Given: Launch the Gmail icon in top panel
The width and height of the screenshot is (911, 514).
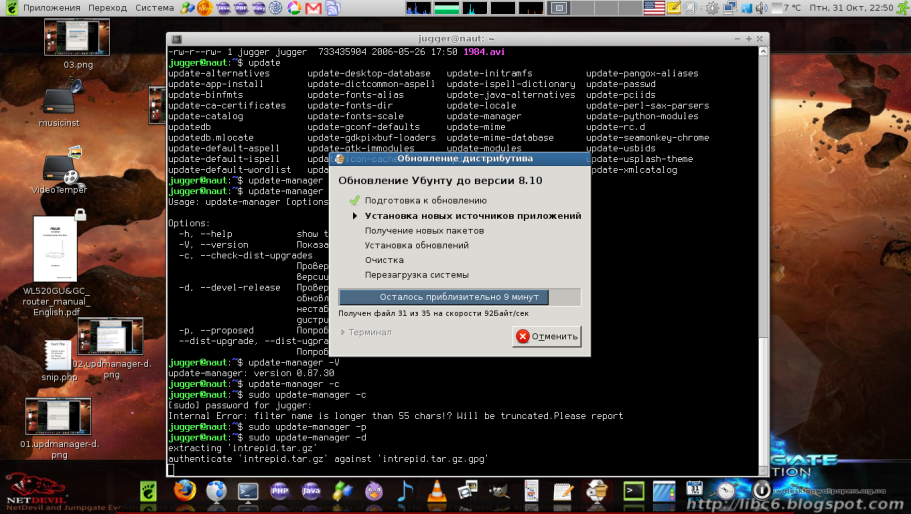Looking at the screenshot, I should [313, 8].
